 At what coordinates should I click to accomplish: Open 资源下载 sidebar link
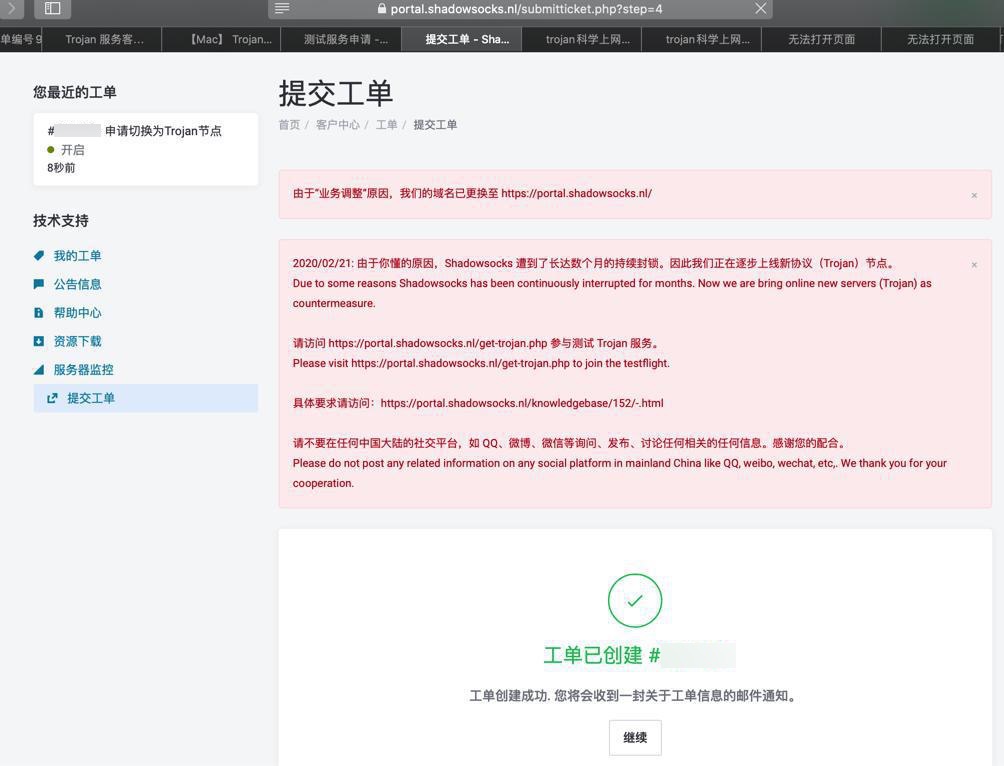(77, 341)
